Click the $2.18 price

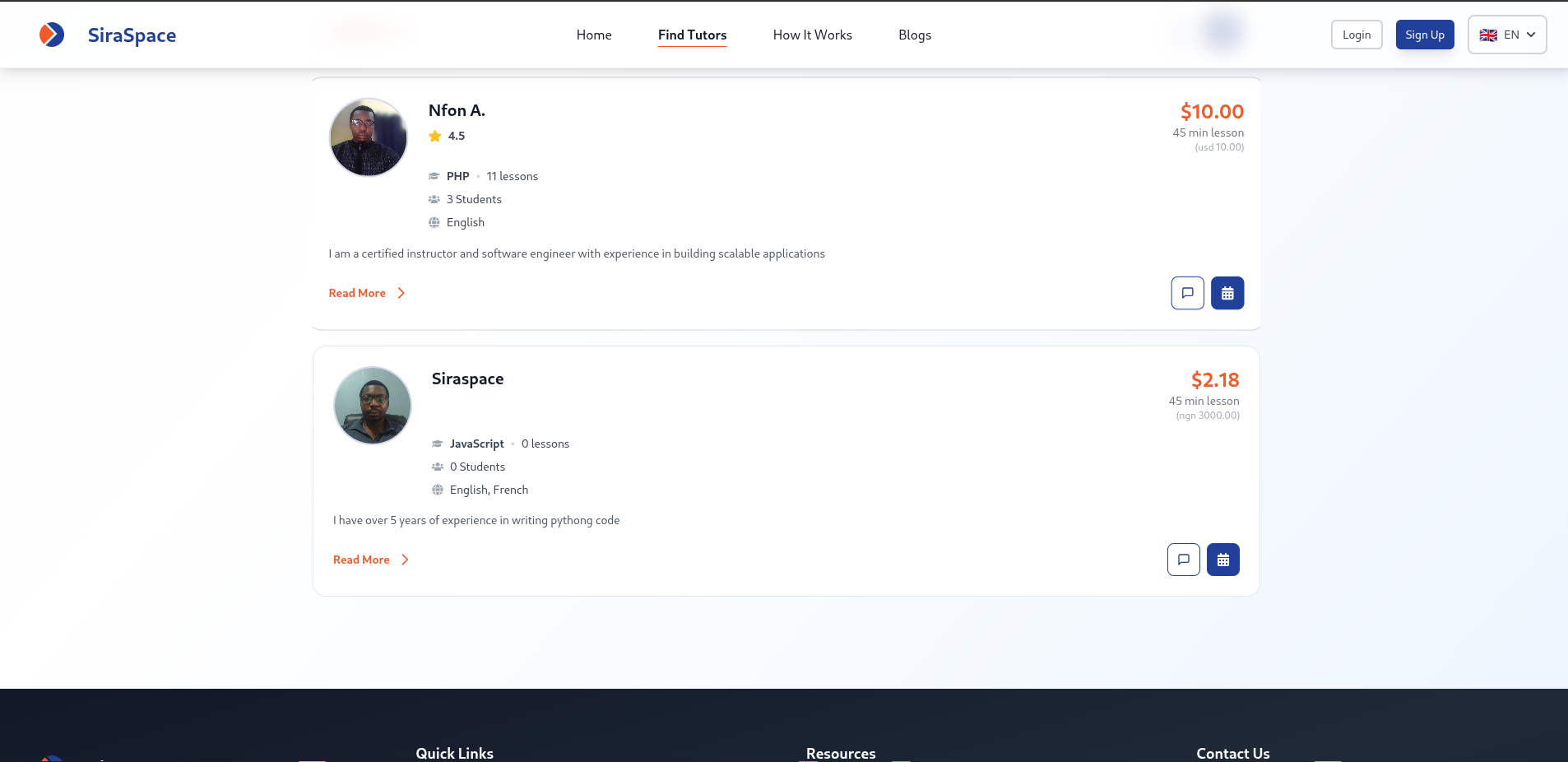pyautogui.click(x=1215, y=379)
